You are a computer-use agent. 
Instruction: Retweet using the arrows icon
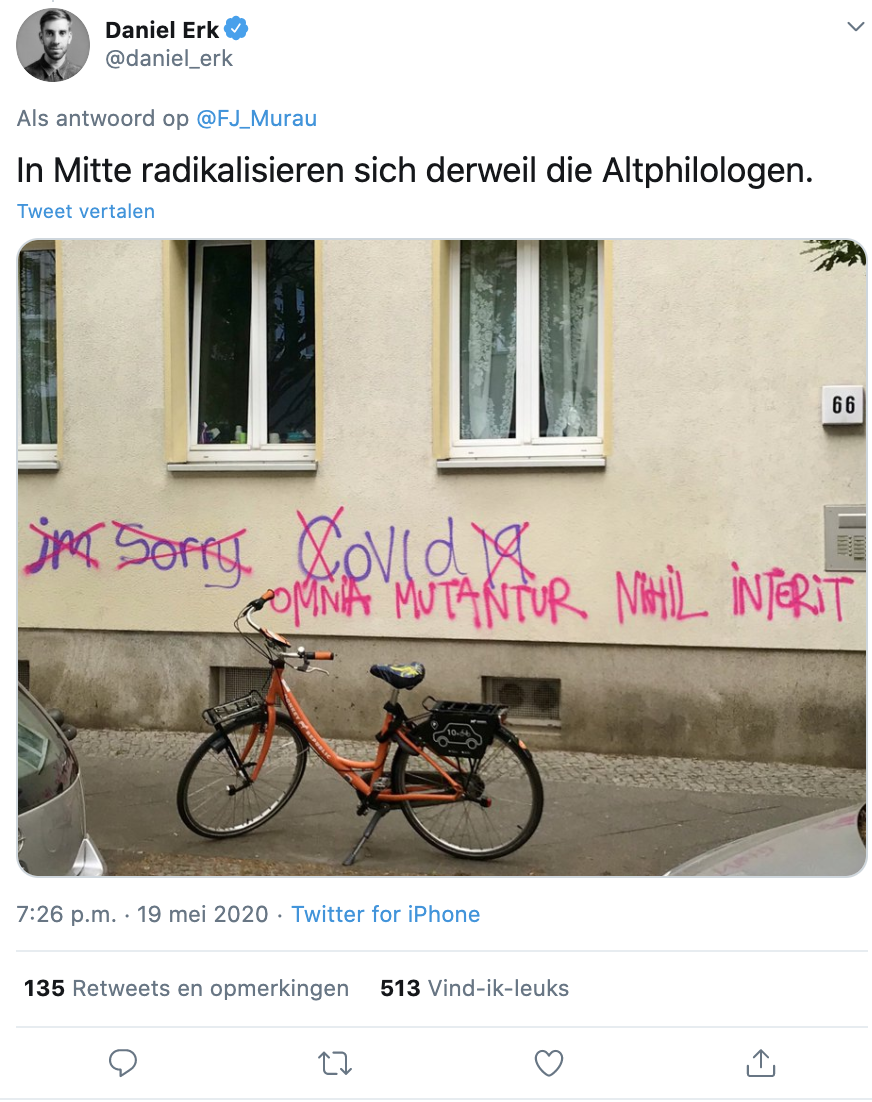(335, 1063)
